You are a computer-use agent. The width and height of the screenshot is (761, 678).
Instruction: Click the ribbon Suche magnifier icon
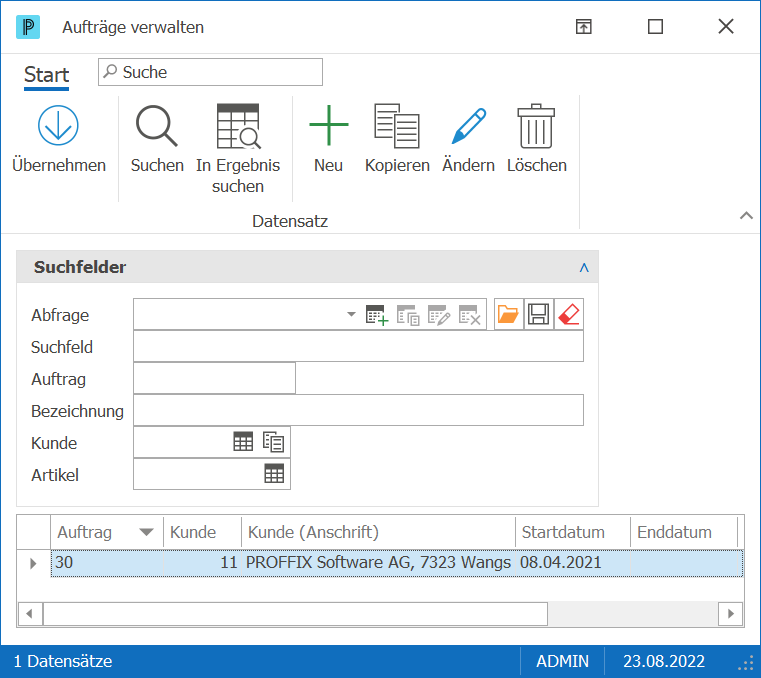point(111,71)
